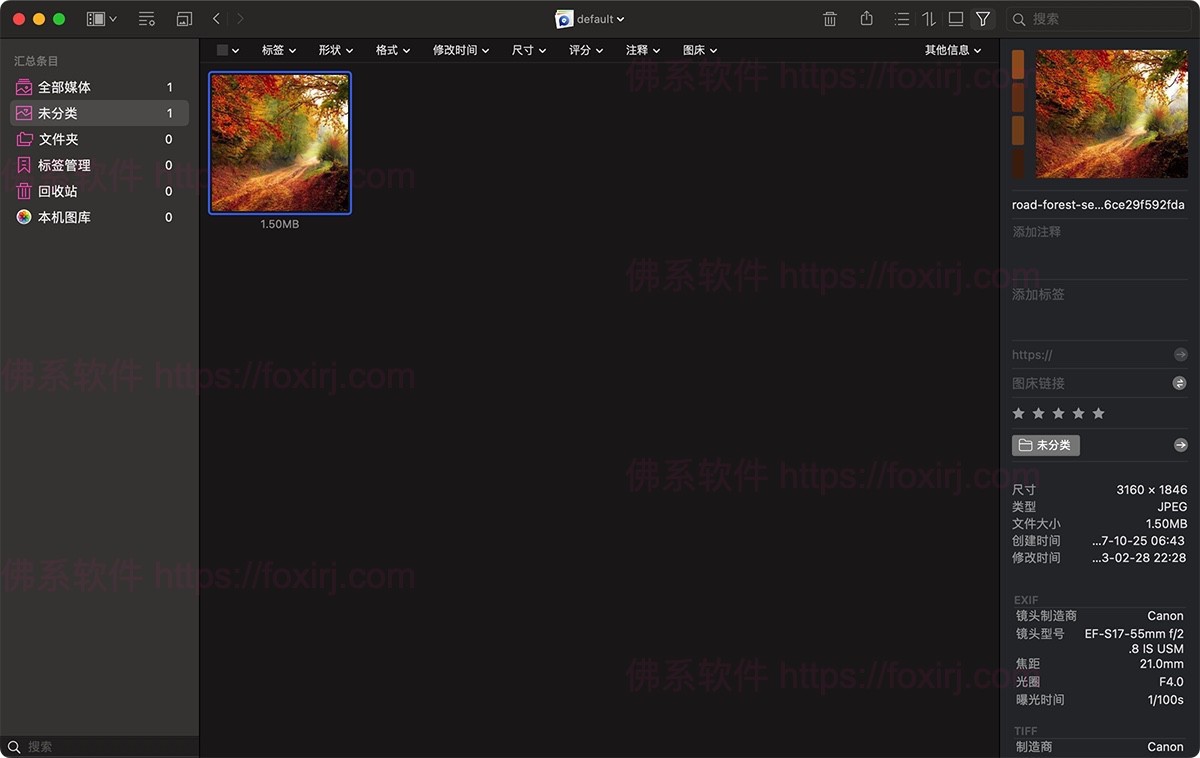Click the 未分类 folder button in details
Image resolution: width=1200 pixels, height=758 pixels.
(1045, 445)
